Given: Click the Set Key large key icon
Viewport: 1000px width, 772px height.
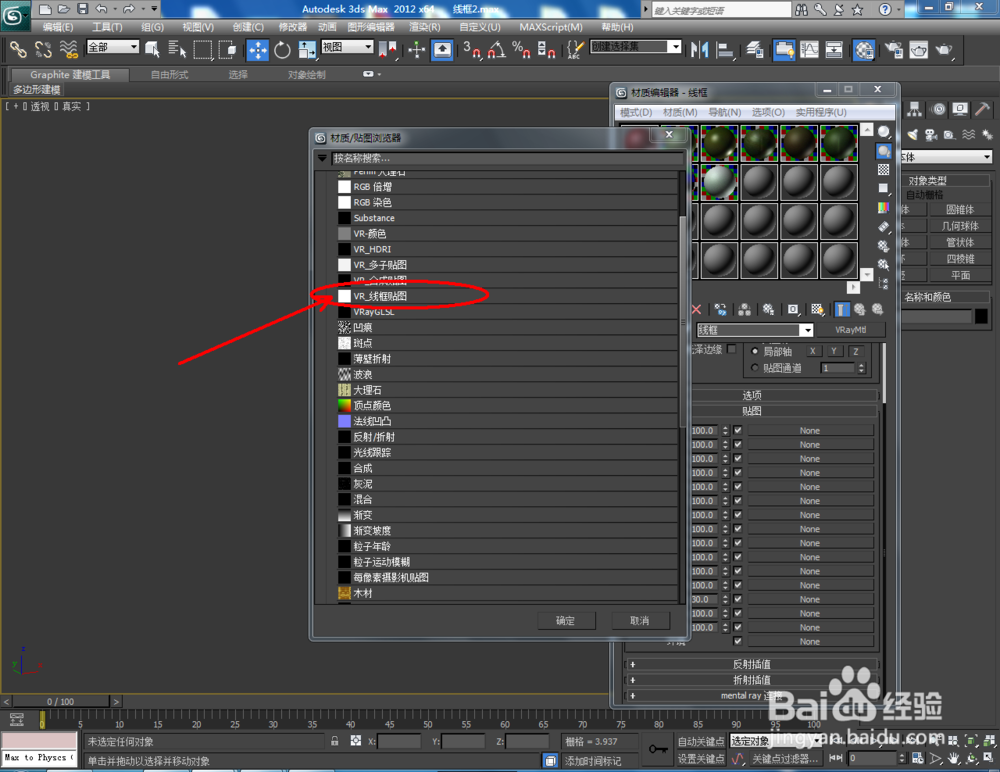Looking at the screenshot, I should coord(658,748).
